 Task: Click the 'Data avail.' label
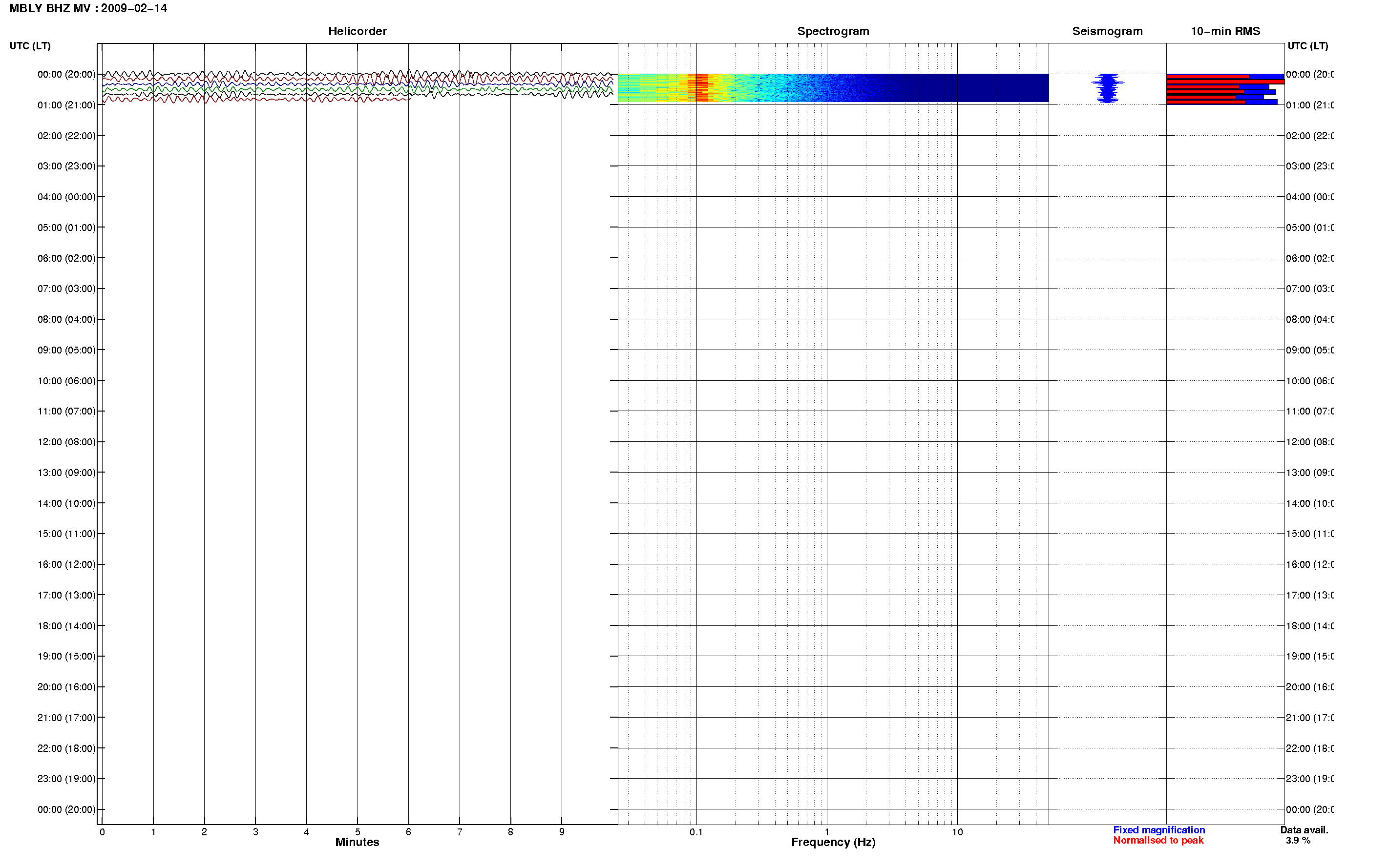(1304, 830)
